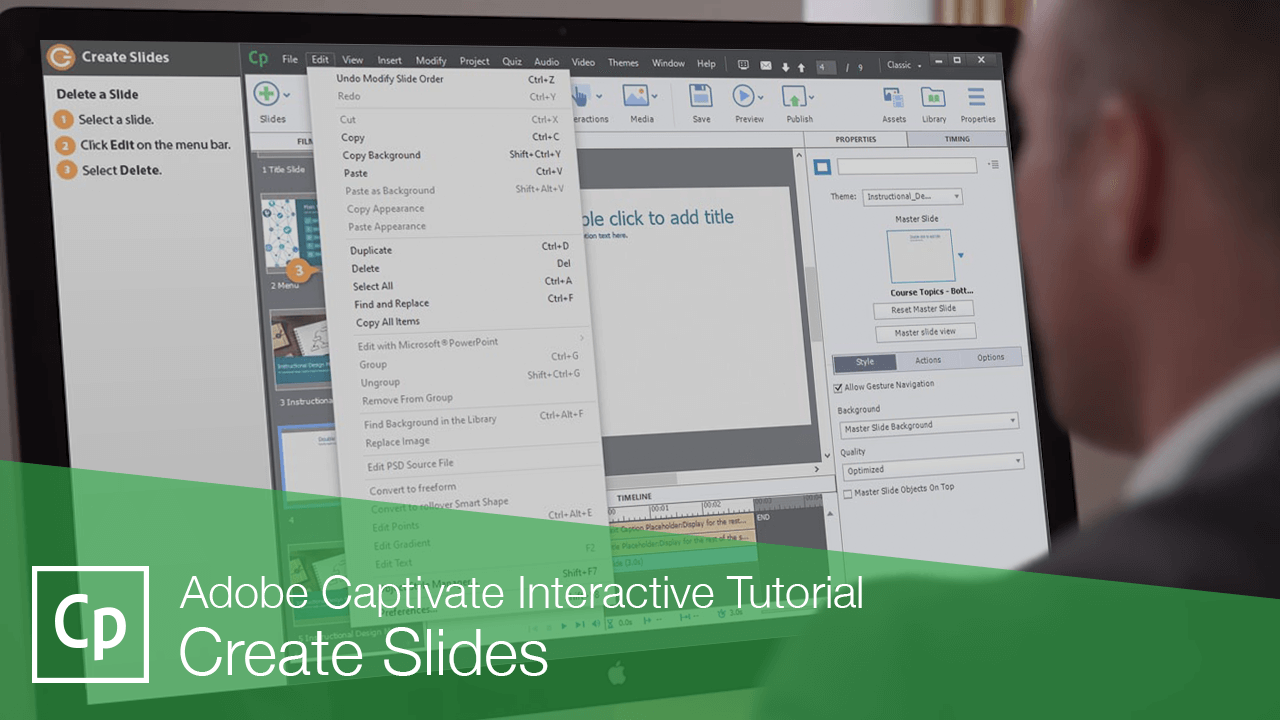Screen dimensions: 1280x720
Task: Open the Modify menu
Action: pyautogui.click(x=431, y=61)
